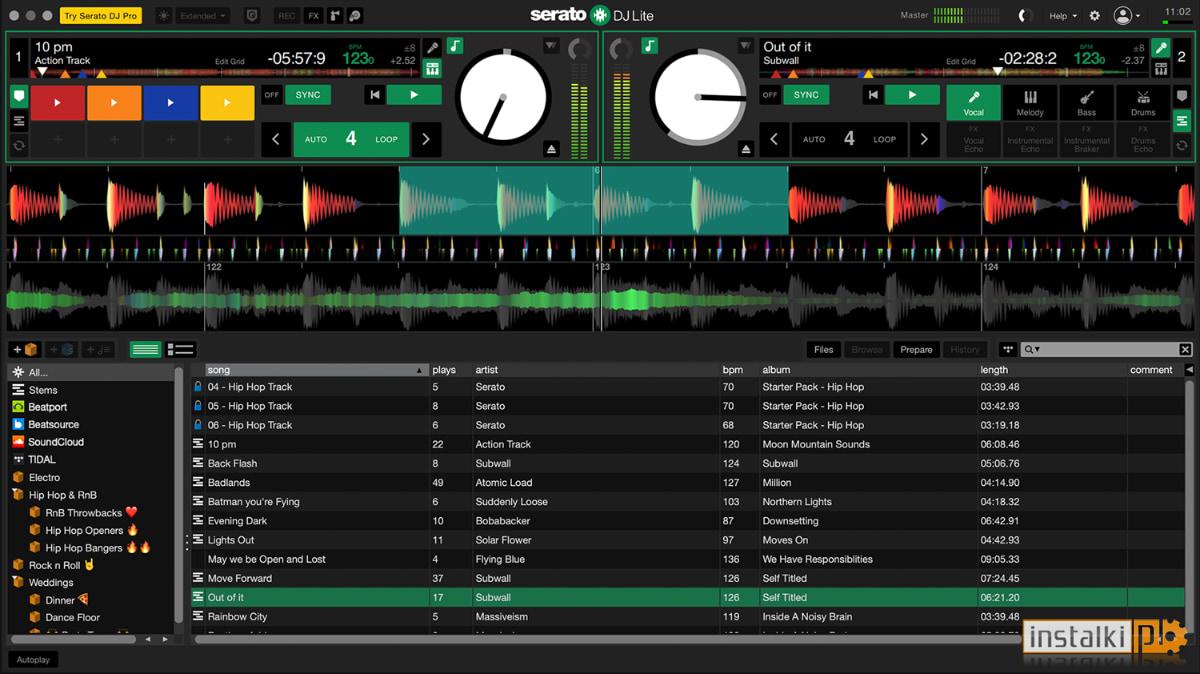Toggle the Drums stem pad

tap(1143, 103)
